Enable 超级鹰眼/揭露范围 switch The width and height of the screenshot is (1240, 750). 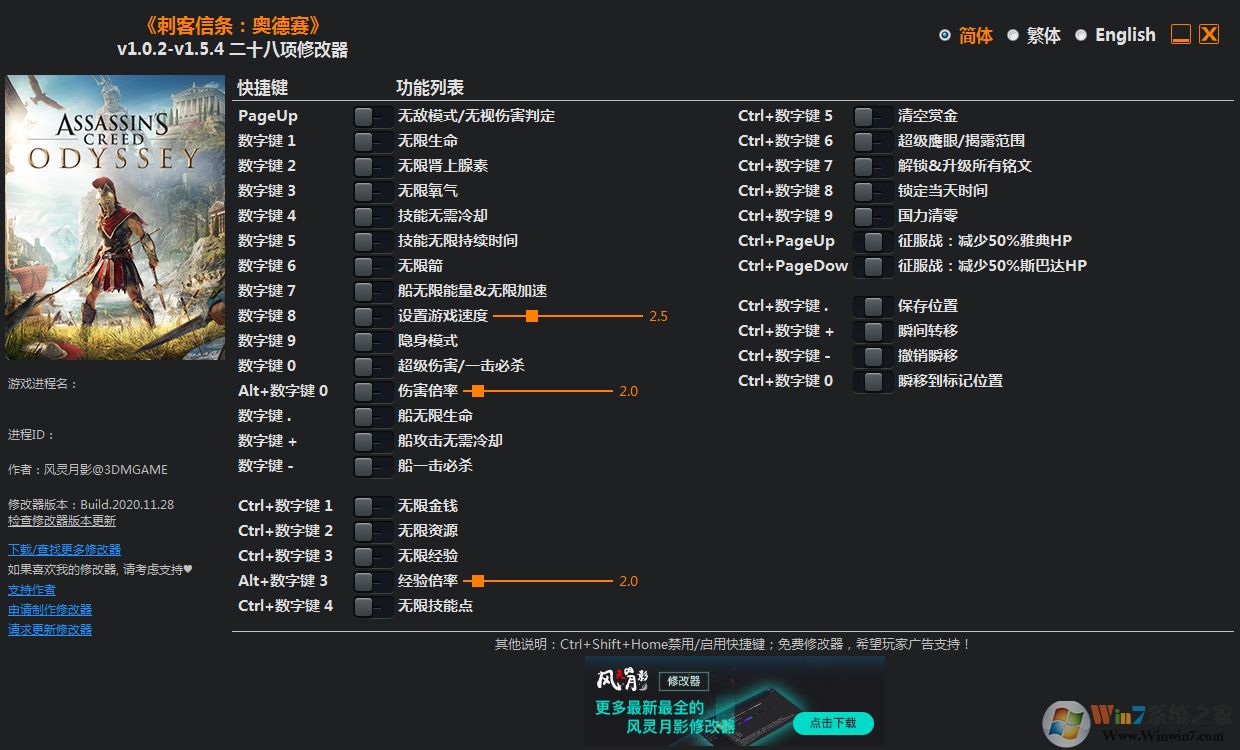[871, 140]
